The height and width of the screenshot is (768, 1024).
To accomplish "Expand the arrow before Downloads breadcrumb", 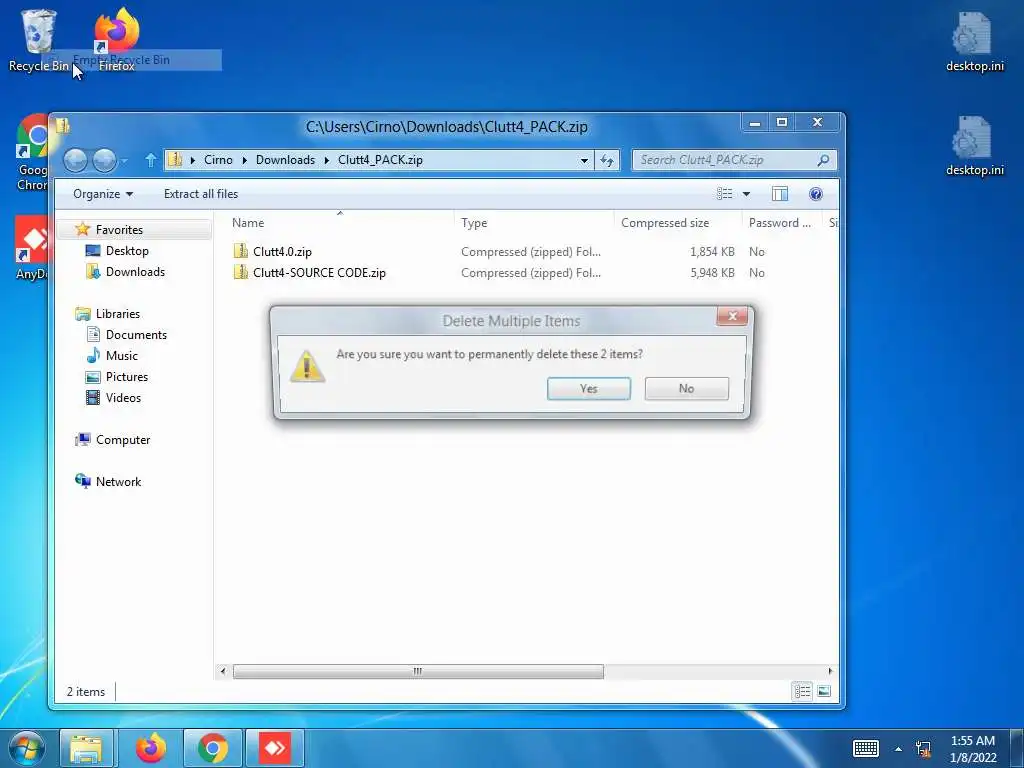I will [244, 160].
